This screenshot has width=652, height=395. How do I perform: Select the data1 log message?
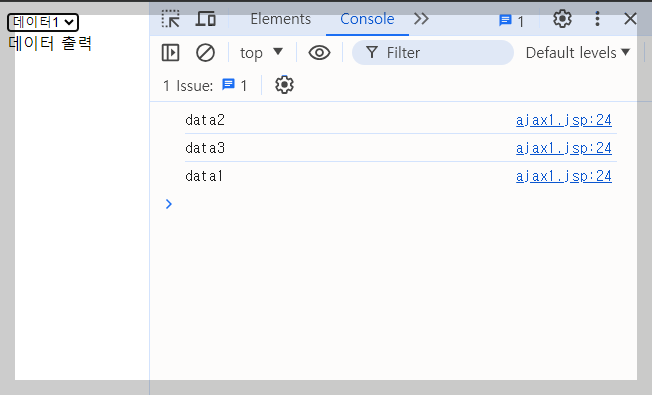pyautogui.click(x=204, y=176)
